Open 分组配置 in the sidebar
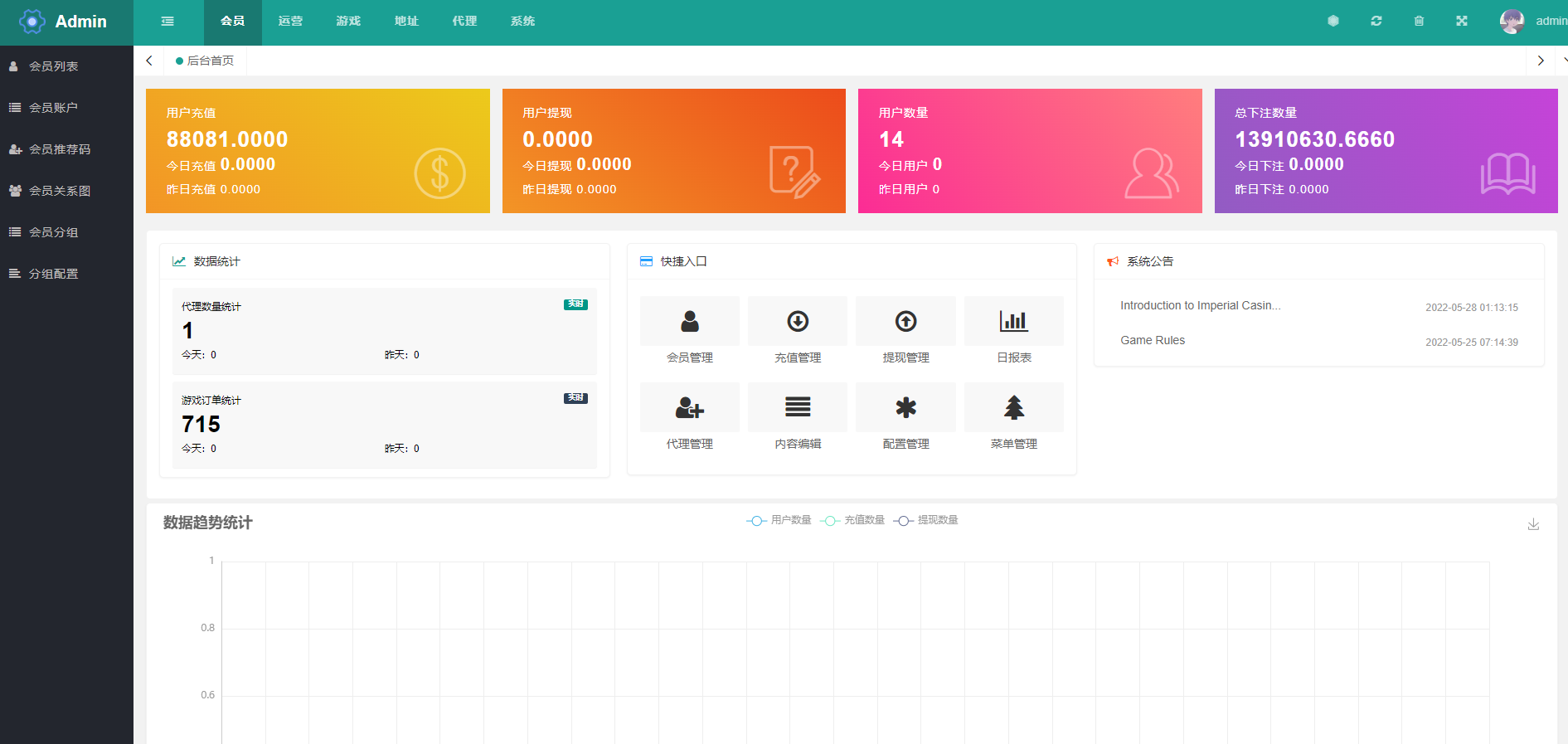1568x744 pixels. (x=66, y=274)
